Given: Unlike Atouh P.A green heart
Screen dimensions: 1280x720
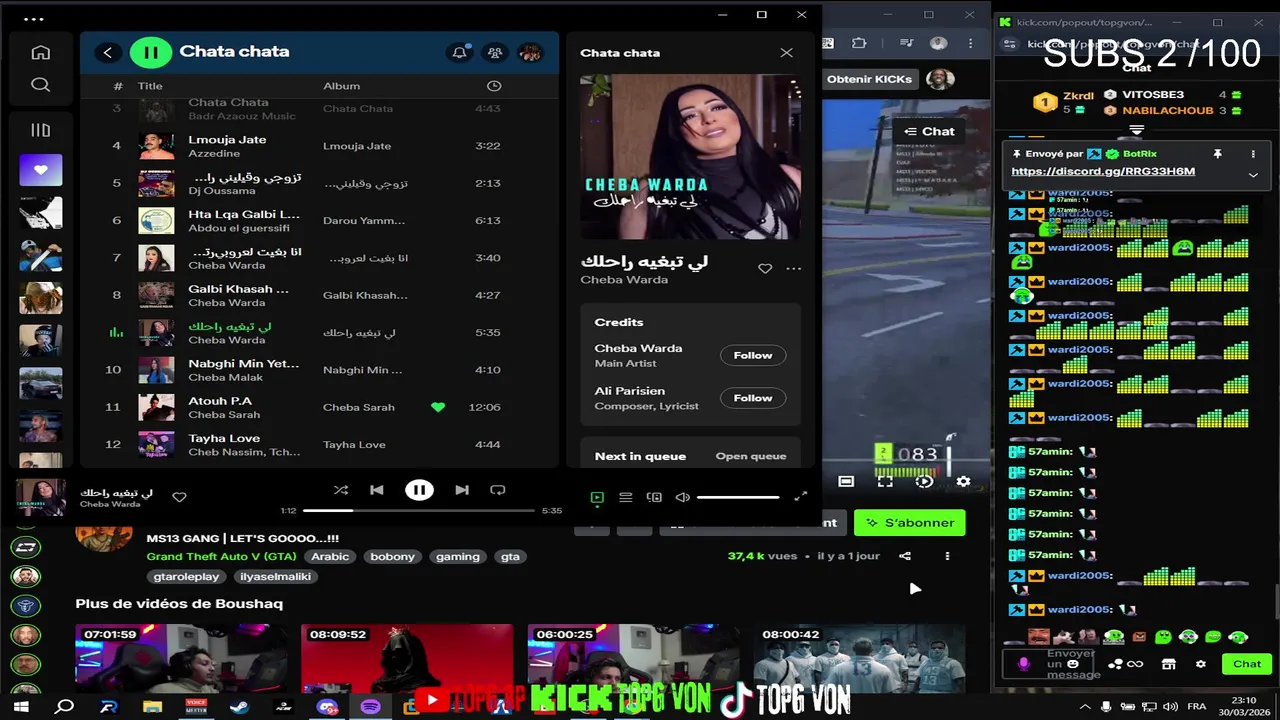Looking at the screenshot, I should pyautogui.click(x=438, y=407).
